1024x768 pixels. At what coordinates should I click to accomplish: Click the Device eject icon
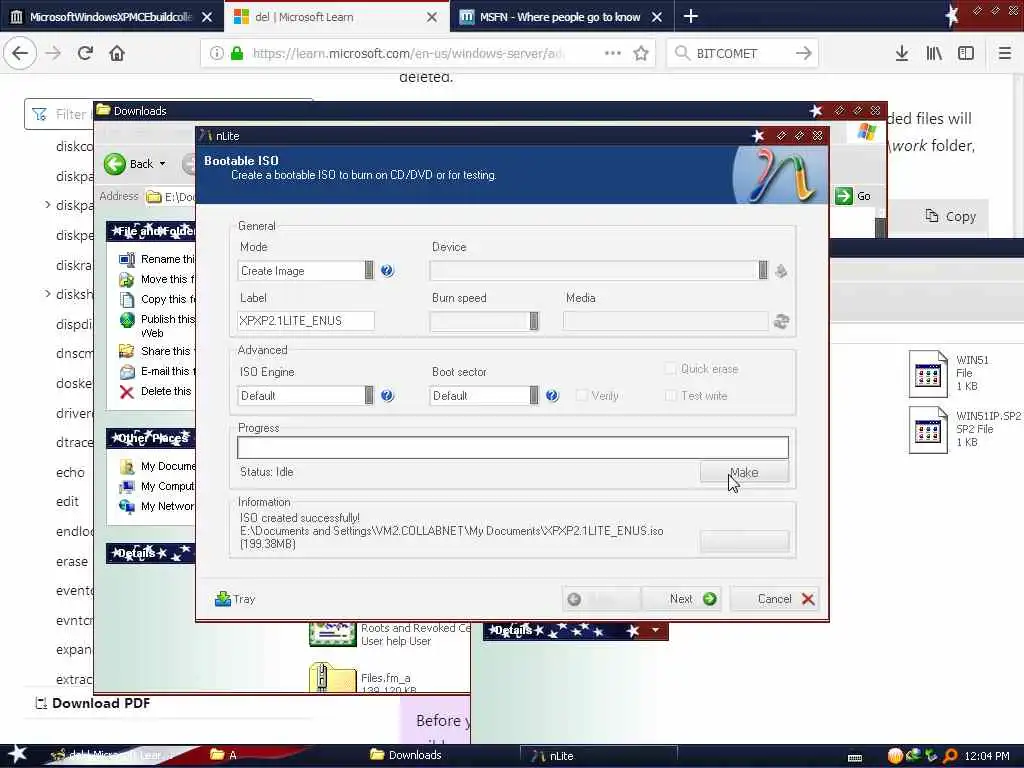coord(781,270)
